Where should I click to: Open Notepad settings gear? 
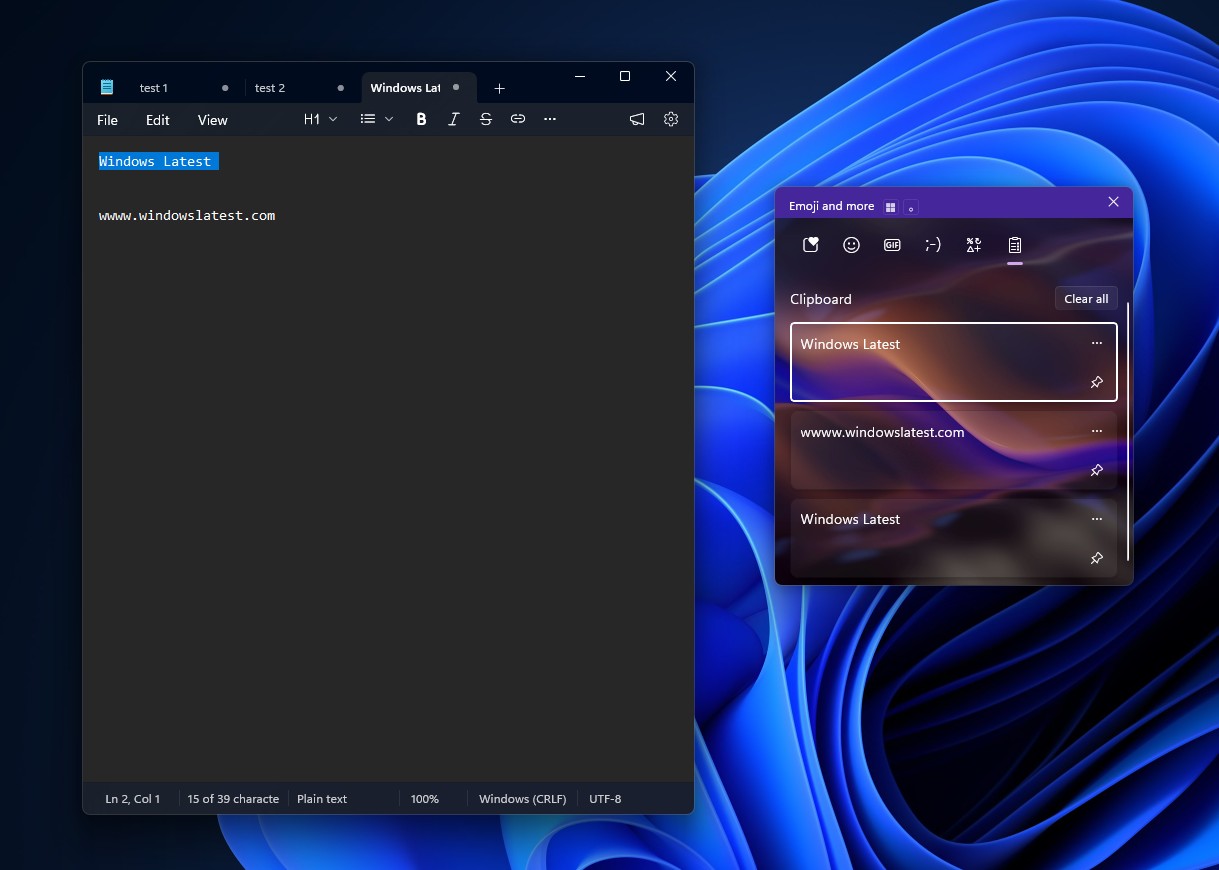(x=671, y=119)
